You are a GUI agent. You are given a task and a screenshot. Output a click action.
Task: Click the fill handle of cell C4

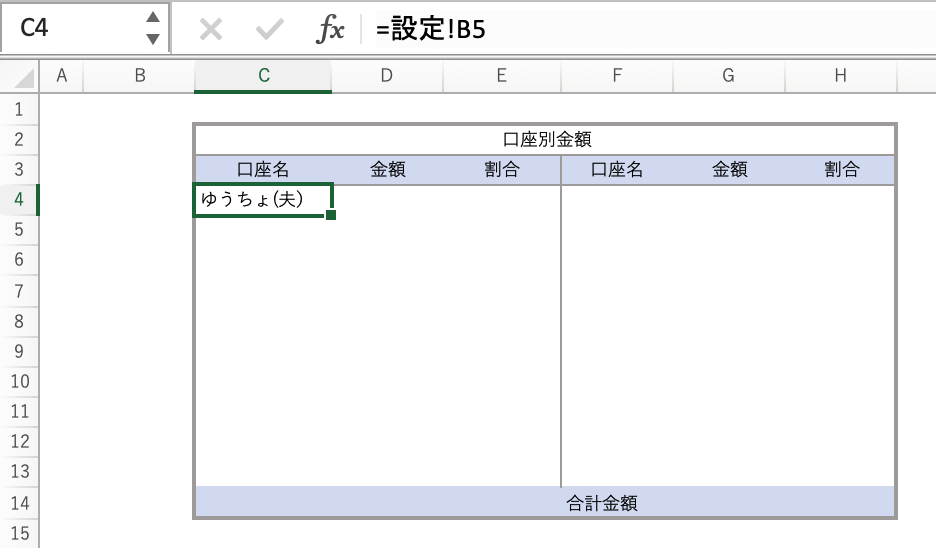[x=331, y=214]
